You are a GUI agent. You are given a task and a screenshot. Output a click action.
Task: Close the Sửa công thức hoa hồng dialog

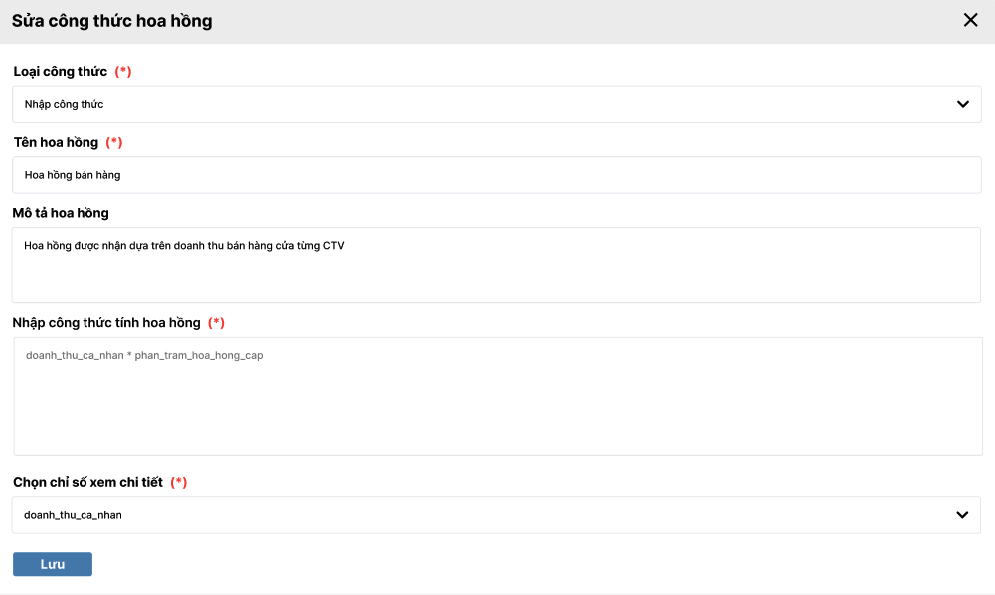(x=970, y=20)
